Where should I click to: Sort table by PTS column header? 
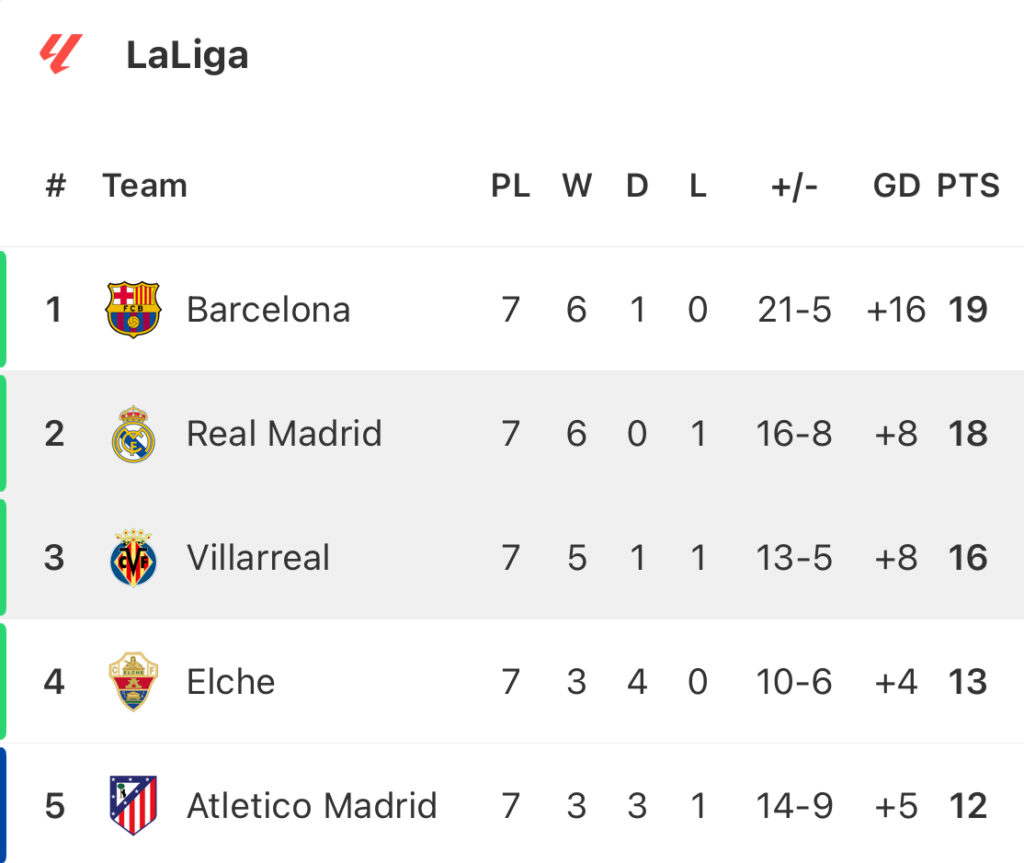pyautogui.click(x=968, y=186)
